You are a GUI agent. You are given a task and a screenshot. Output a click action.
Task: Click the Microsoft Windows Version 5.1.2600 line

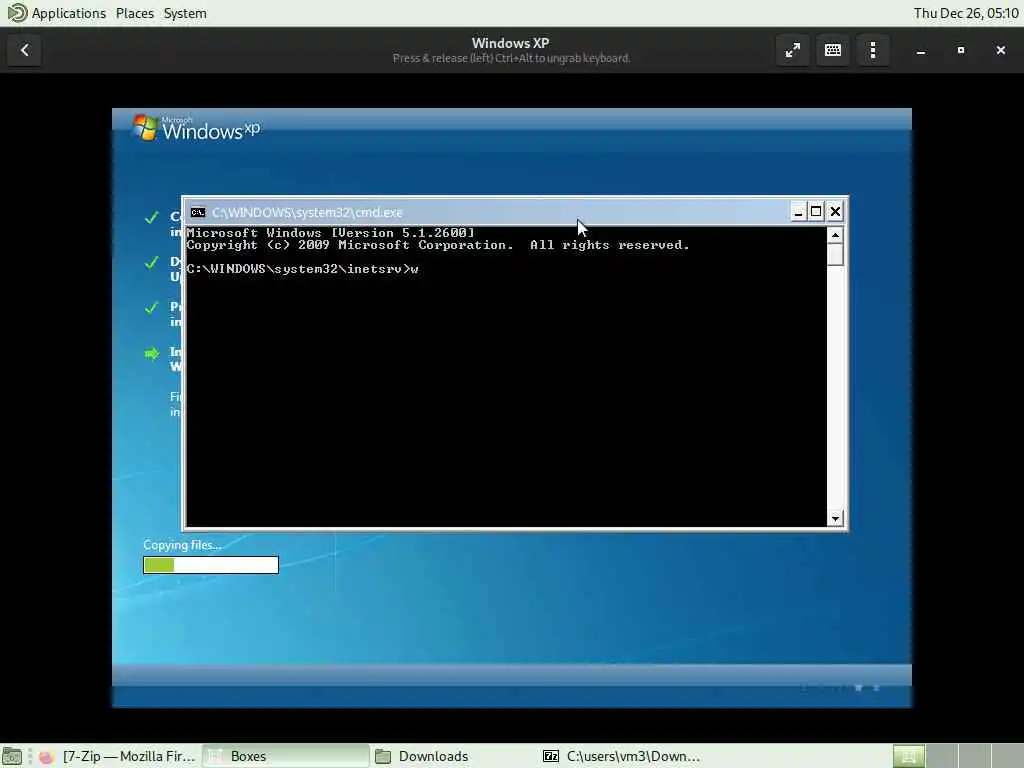point(330,232)
